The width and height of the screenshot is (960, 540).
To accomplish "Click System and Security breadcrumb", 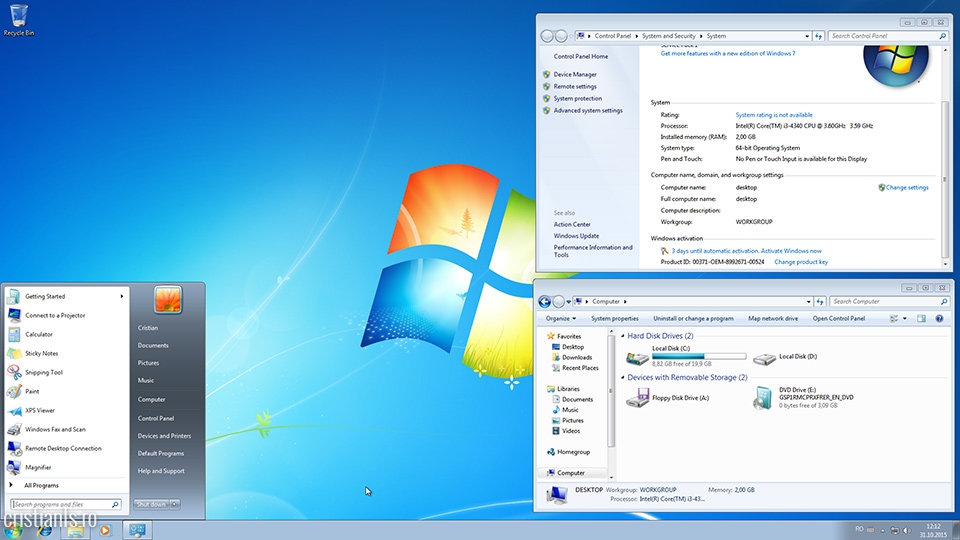I will coord(669,36).
